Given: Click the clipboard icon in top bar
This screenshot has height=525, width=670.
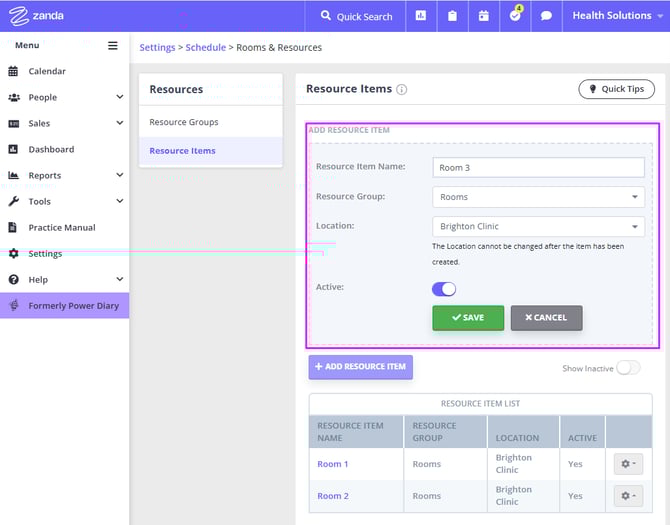Looking at the screenshot, I should 452,16.
